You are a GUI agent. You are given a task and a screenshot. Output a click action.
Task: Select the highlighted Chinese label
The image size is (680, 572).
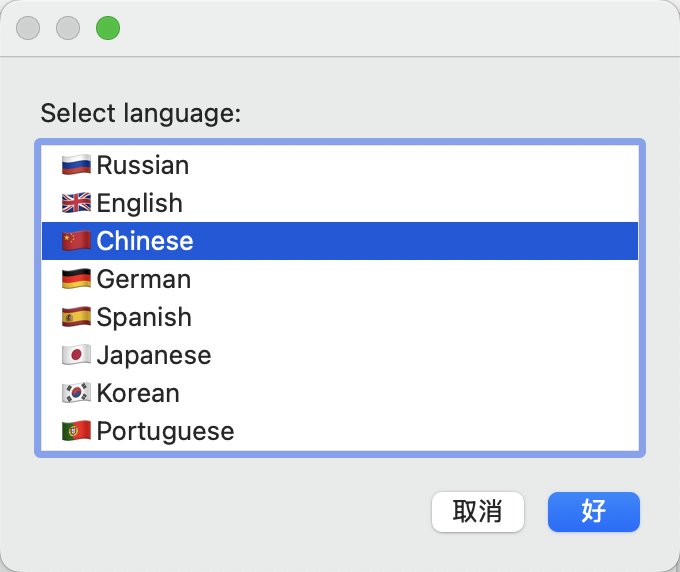(x=145, y=241)
